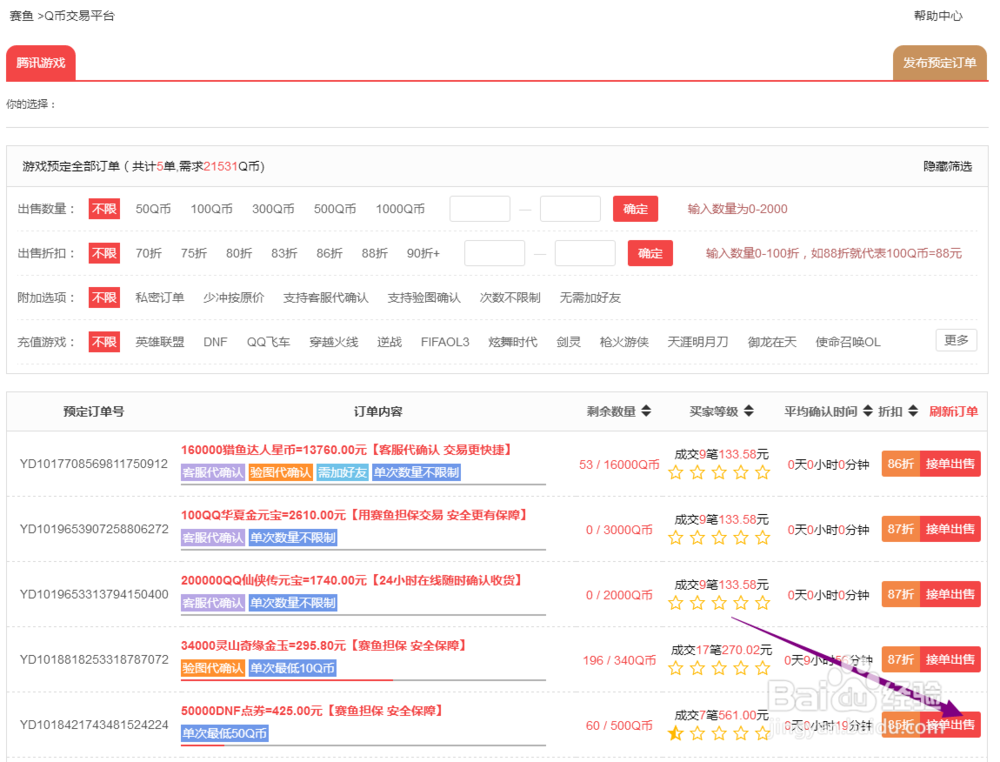Filter by 御龙在天 game
The width and height of the screenshot is (1000, 762).
[772, 342]
